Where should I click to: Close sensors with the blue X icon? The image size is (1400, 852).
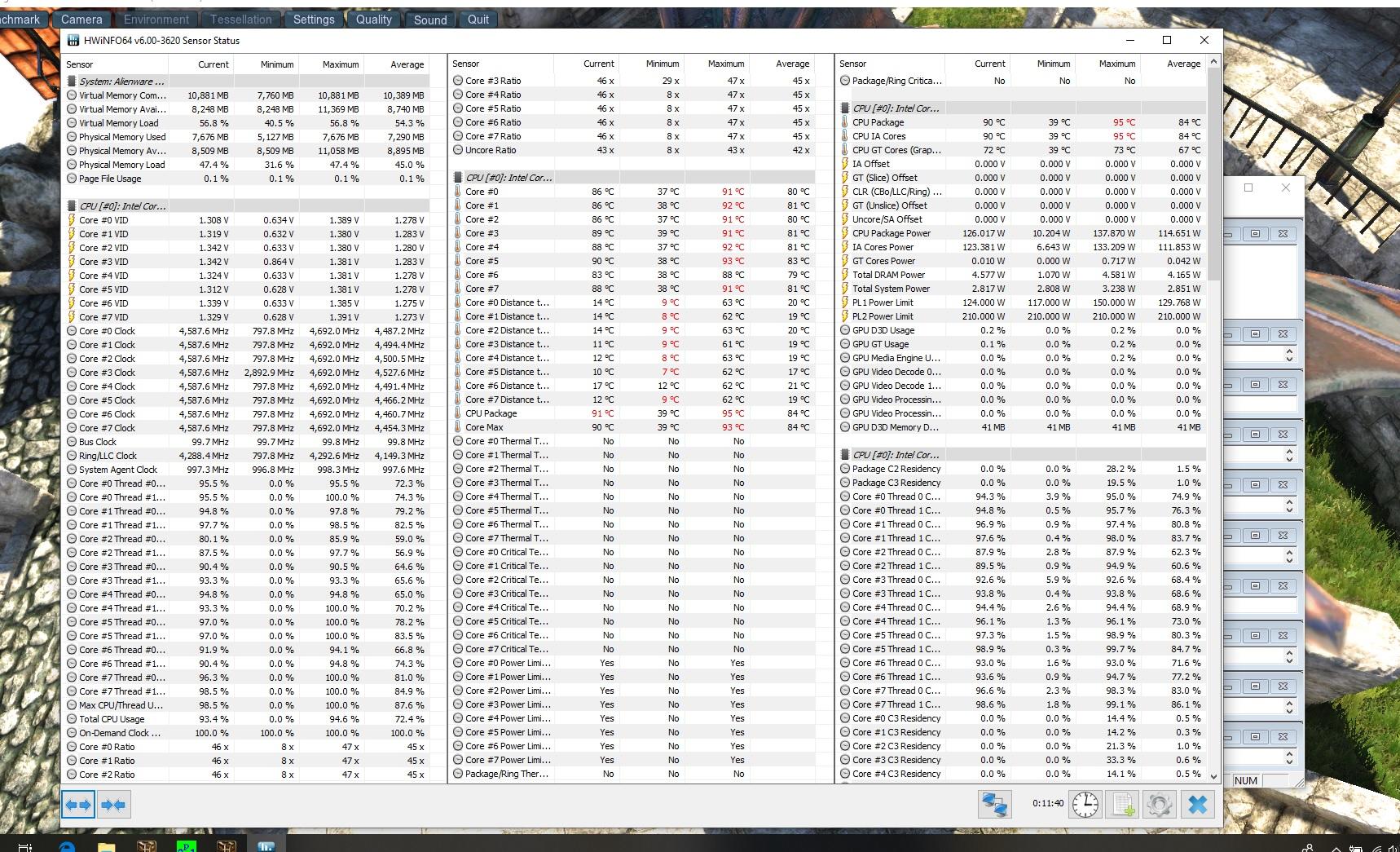pos(1197,805)
